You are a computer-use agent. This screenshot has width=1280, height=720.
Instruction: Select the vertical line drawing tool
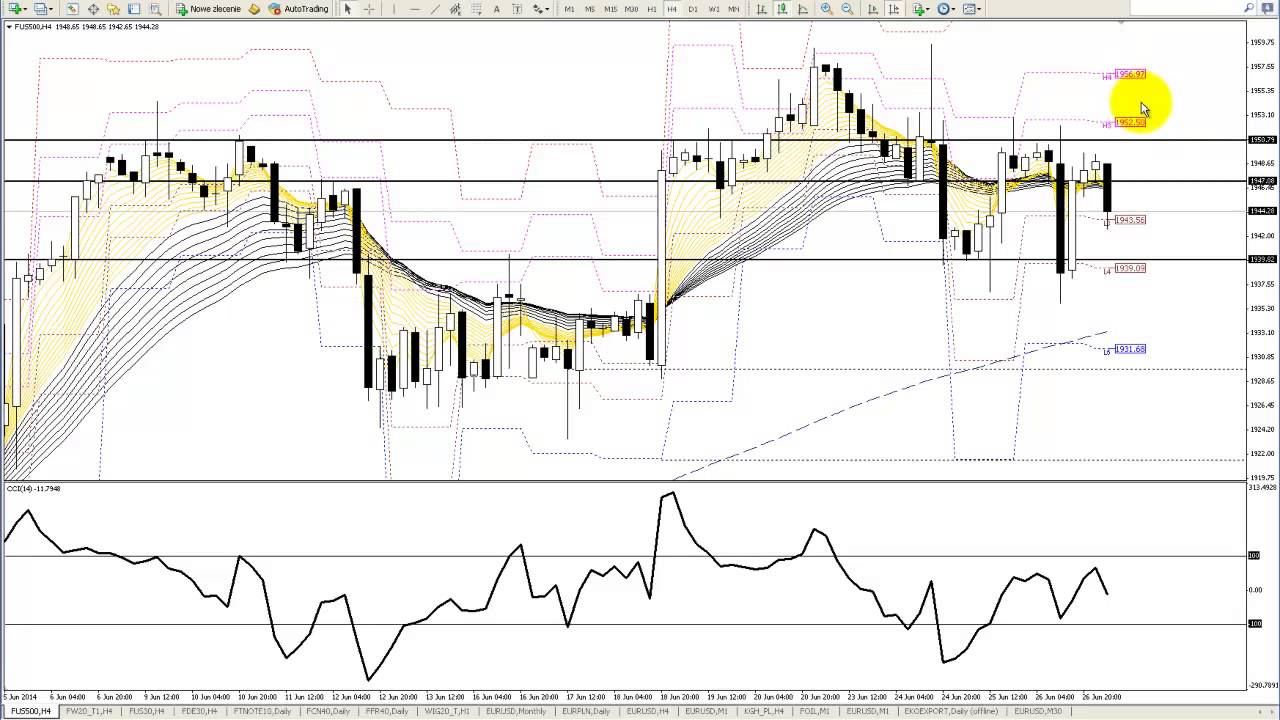[x=394, y=9]
